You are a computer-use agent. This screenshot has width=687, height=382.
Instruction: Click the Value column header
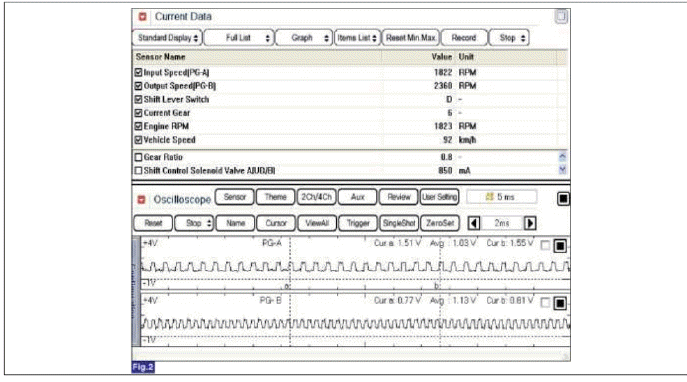click(x=442, y=57)
